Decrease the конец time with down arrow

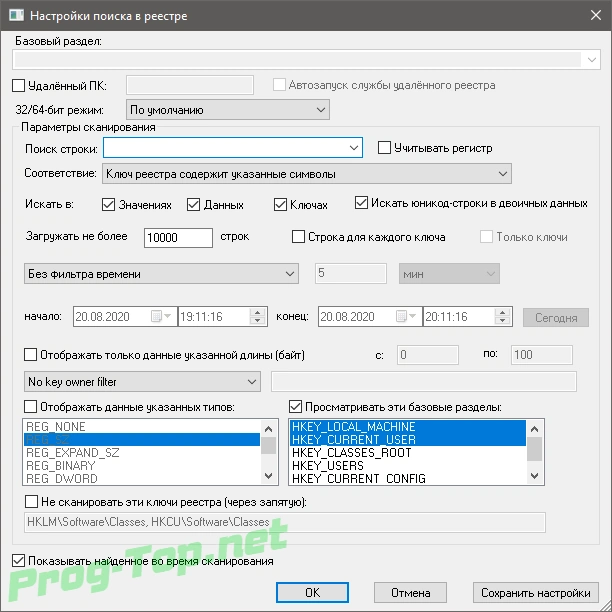503,321
